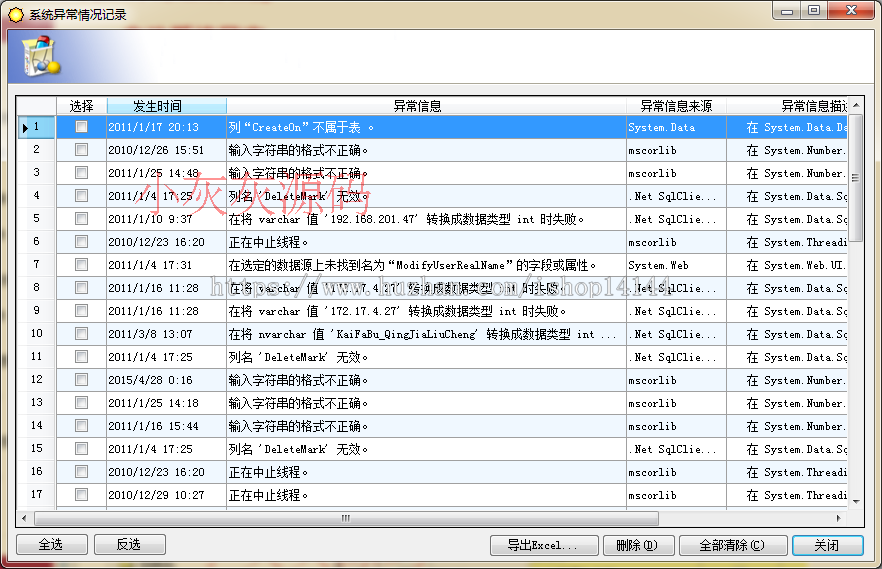Click the 异常信息 column header
This screenshot has height=569, width=882.
tap(426, 106)
